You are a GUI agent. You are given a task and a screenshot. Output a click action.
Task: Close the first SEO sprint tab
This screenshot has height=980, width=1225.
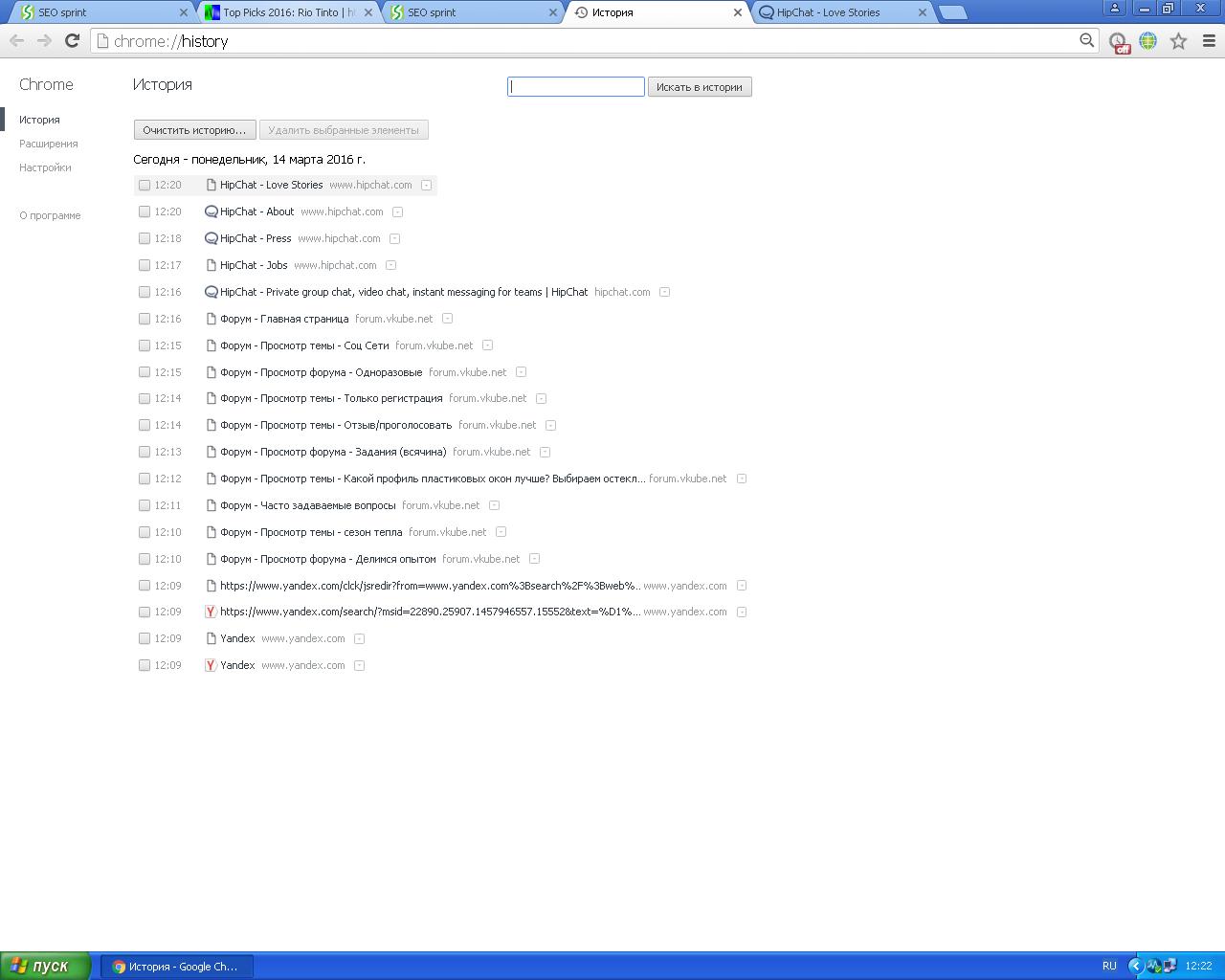184,12
